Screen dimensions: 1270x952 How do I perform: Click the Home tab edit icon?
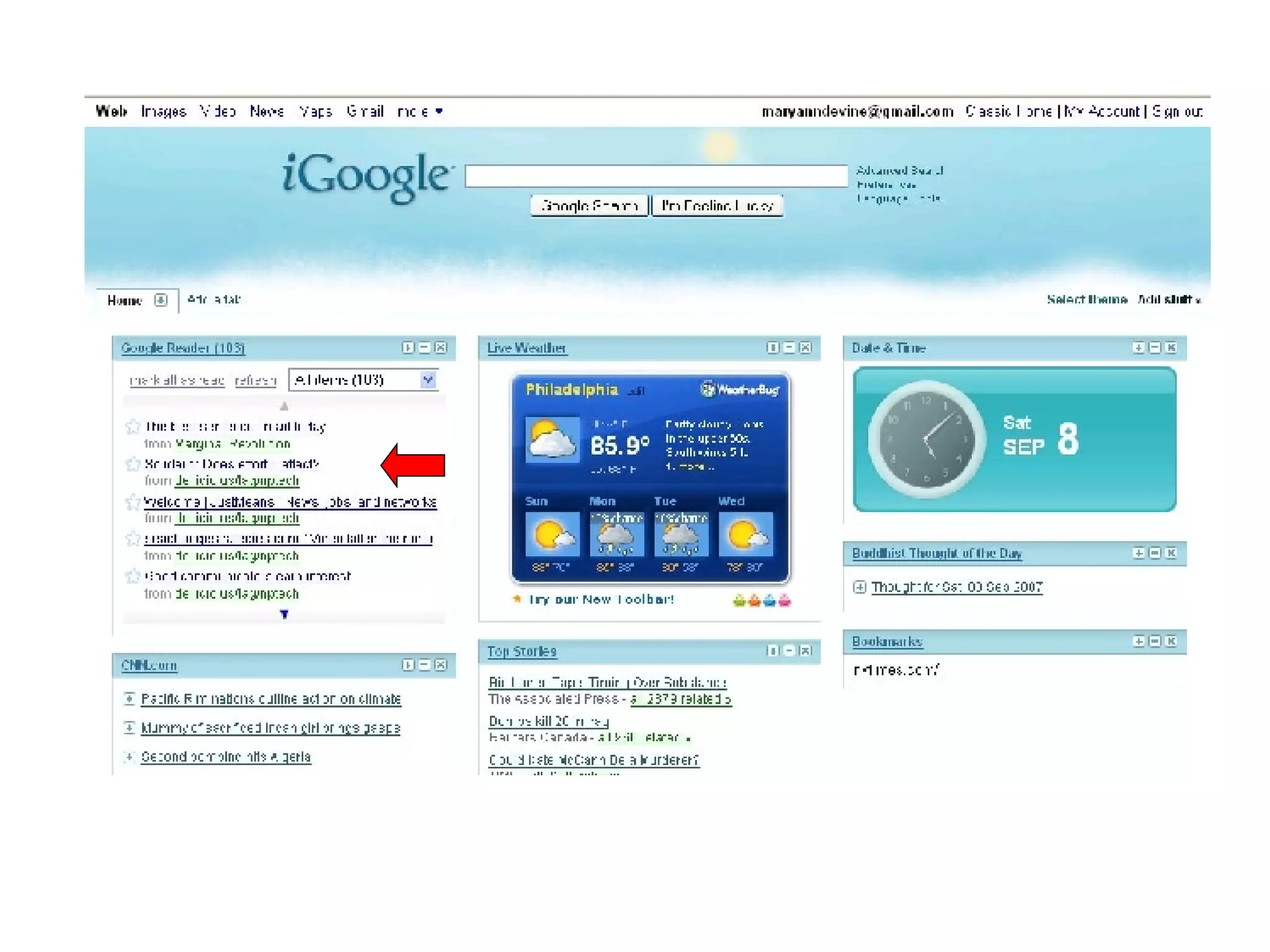coord(161,300)
